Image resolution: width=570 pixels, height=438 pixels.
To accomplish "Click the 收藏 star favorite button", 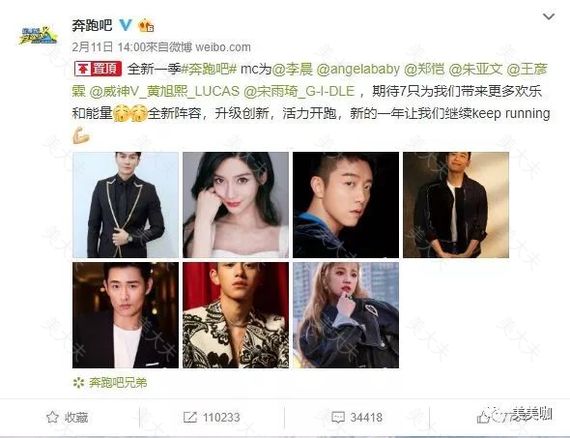I will point(67,417).
